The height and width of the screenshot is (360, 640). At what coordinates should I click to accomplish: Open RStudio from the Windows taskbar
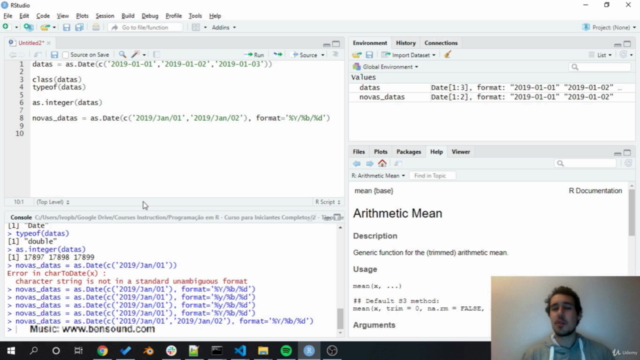(x=309, y=351)
